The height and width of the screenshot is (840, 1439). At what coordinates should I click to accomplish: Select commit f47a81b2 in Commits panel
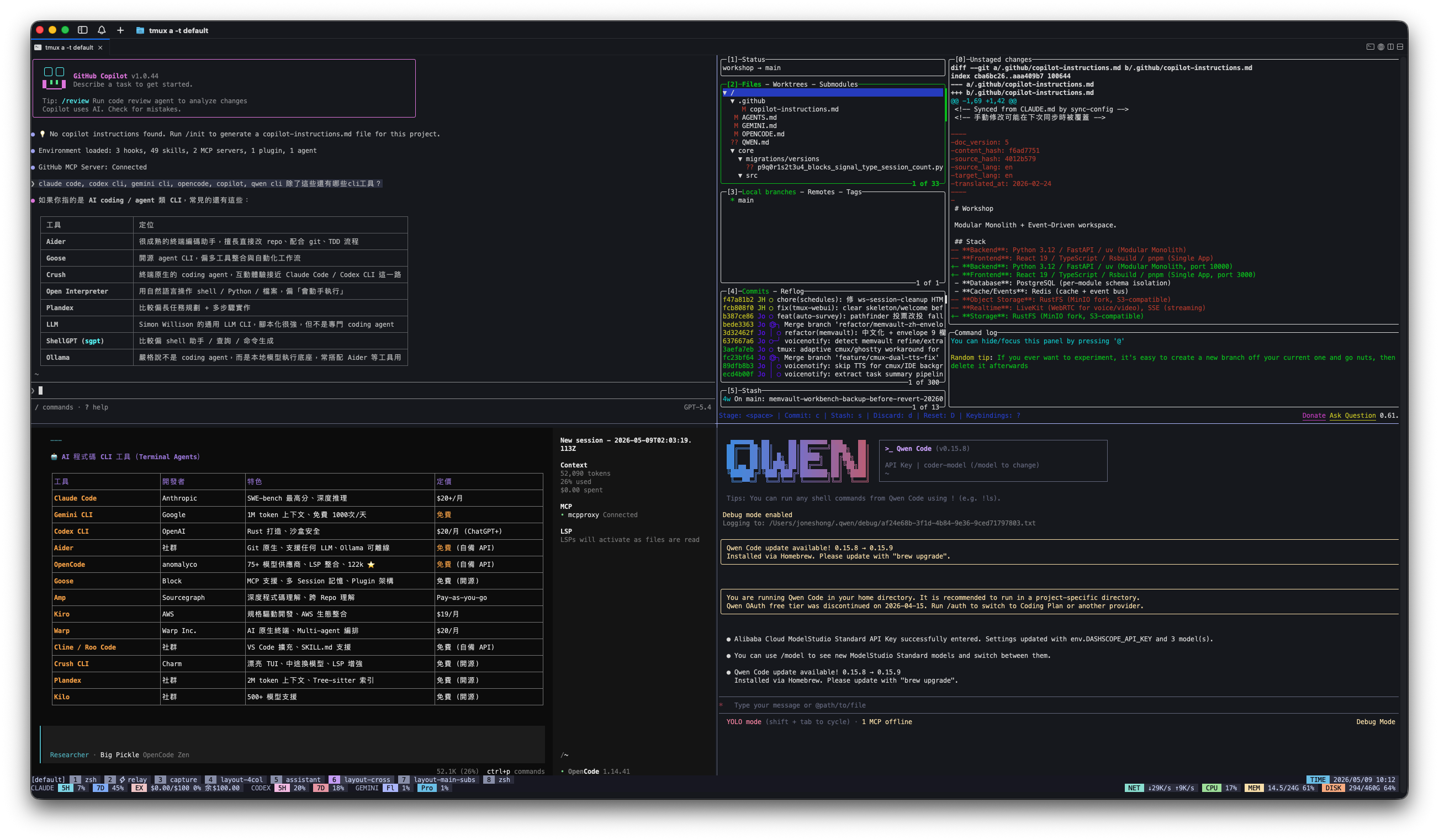[833, 300]
